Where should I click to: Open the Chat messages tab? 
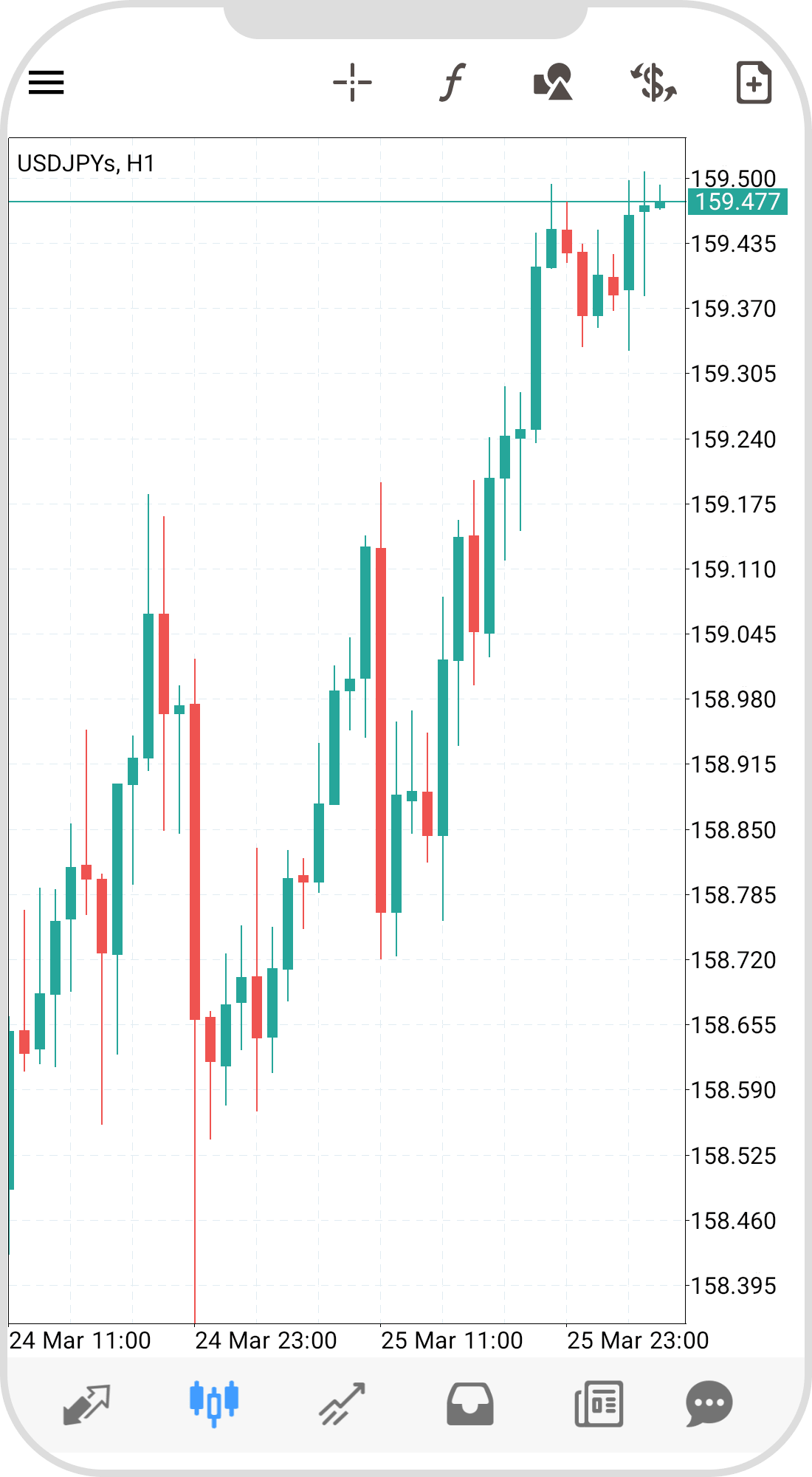click(x=709, y=1403)
